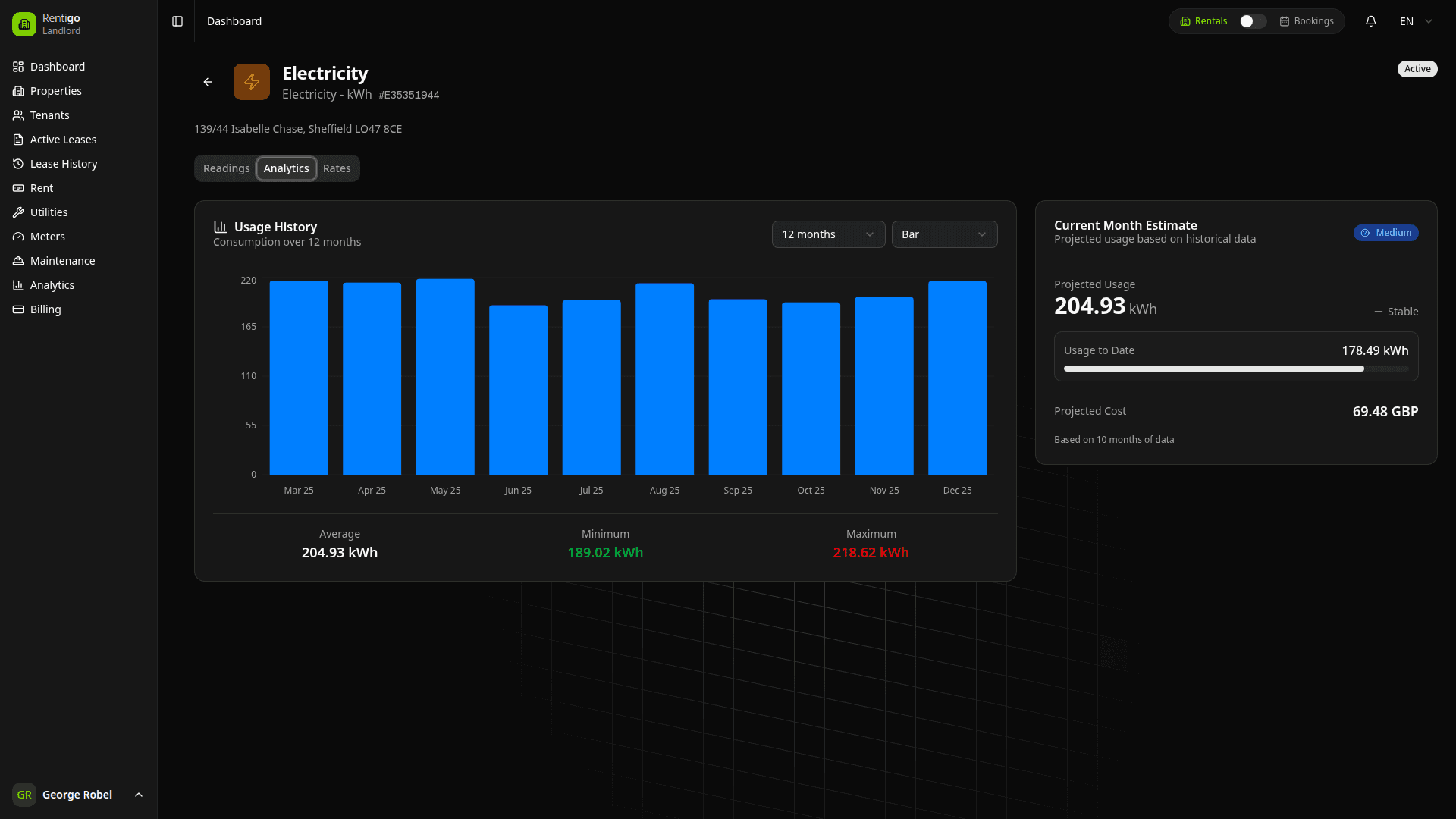Click the notifications bell icon
The image size is (1456, 819).
(x=1371, y=20)
